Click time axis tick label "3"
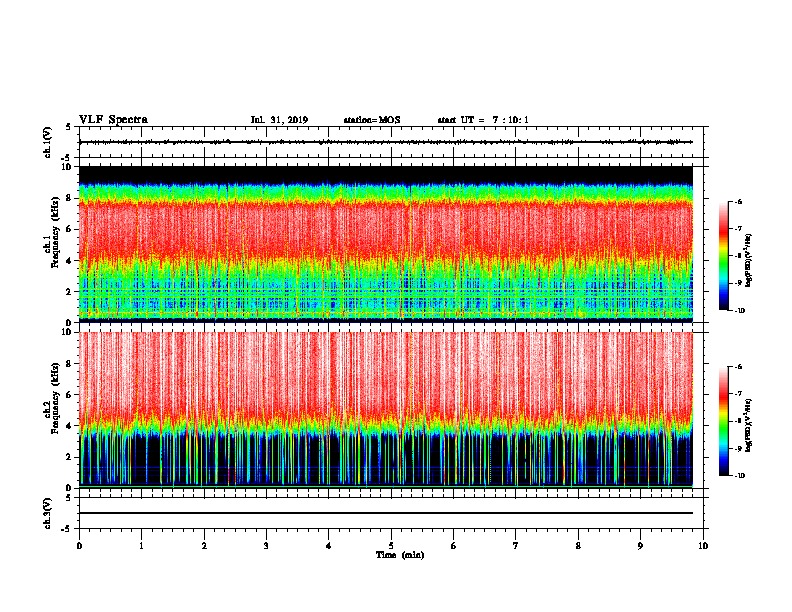This screenshot has width=792, height=612. click(266, 546)
